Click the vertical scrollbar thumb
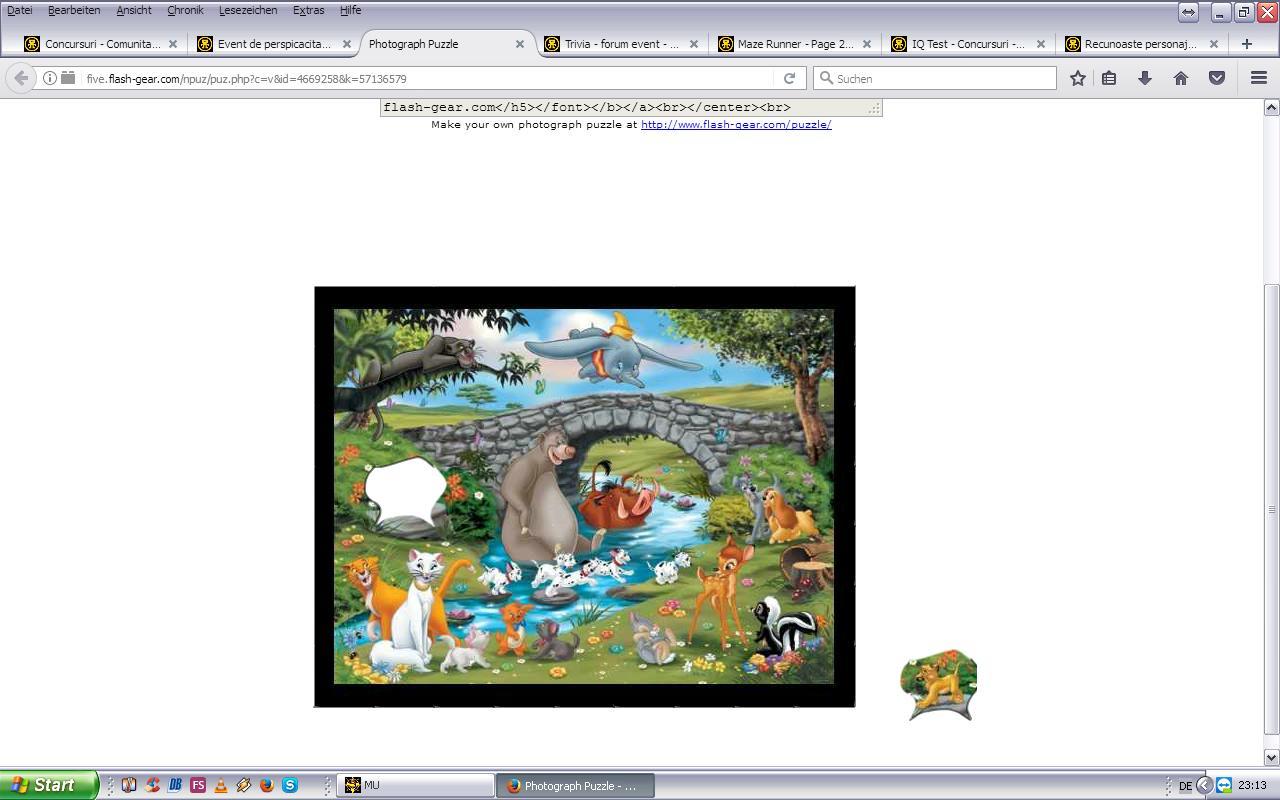The width and height of the screenshot is (1280, 800). pyautogui.click(x=1272, y=510)
